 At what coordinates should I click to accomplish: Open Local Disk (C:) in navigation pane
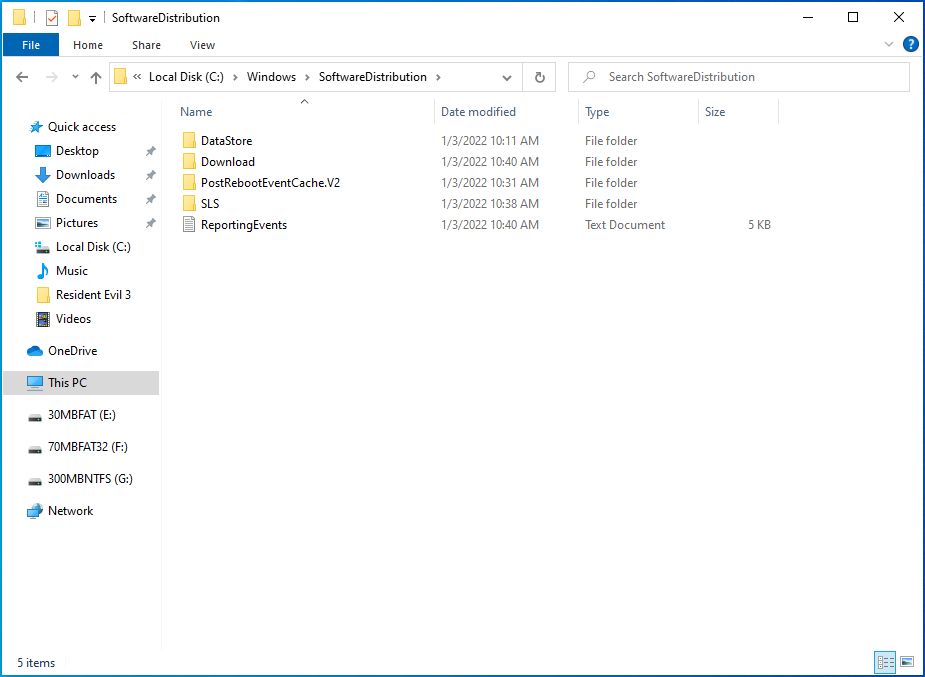93,247
